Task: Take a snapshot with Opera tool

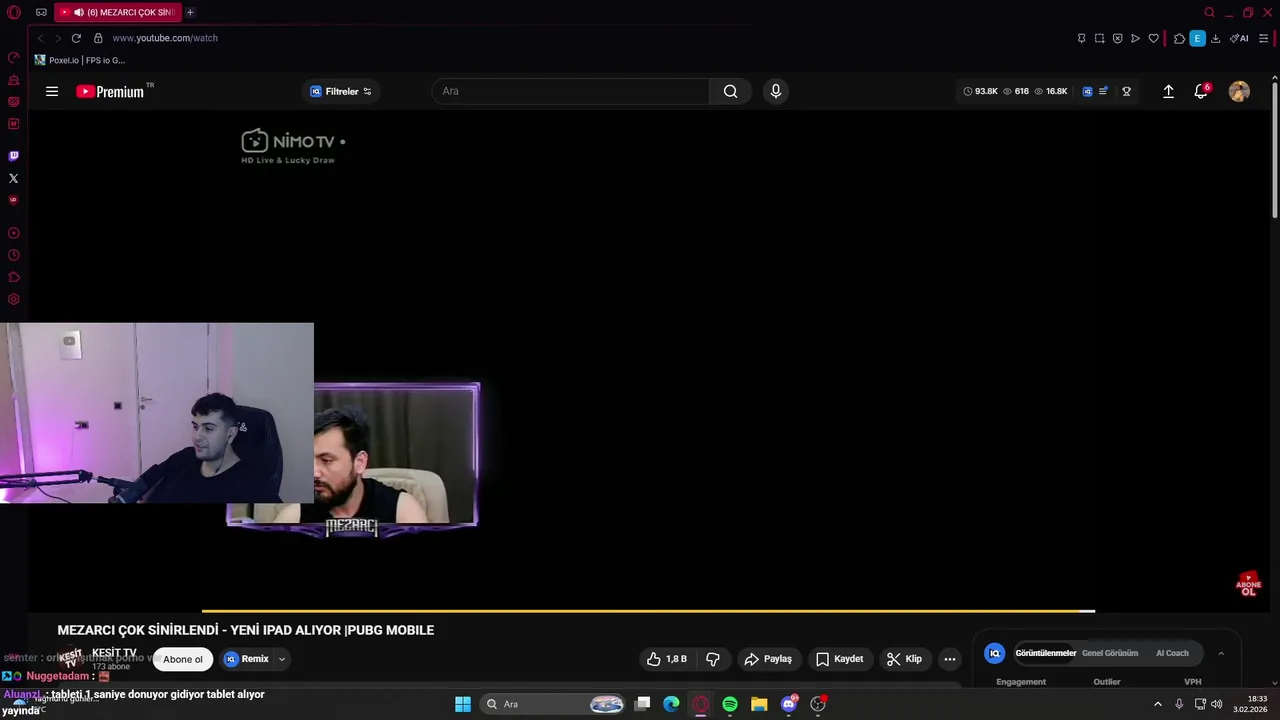Action: point(1099,38)
